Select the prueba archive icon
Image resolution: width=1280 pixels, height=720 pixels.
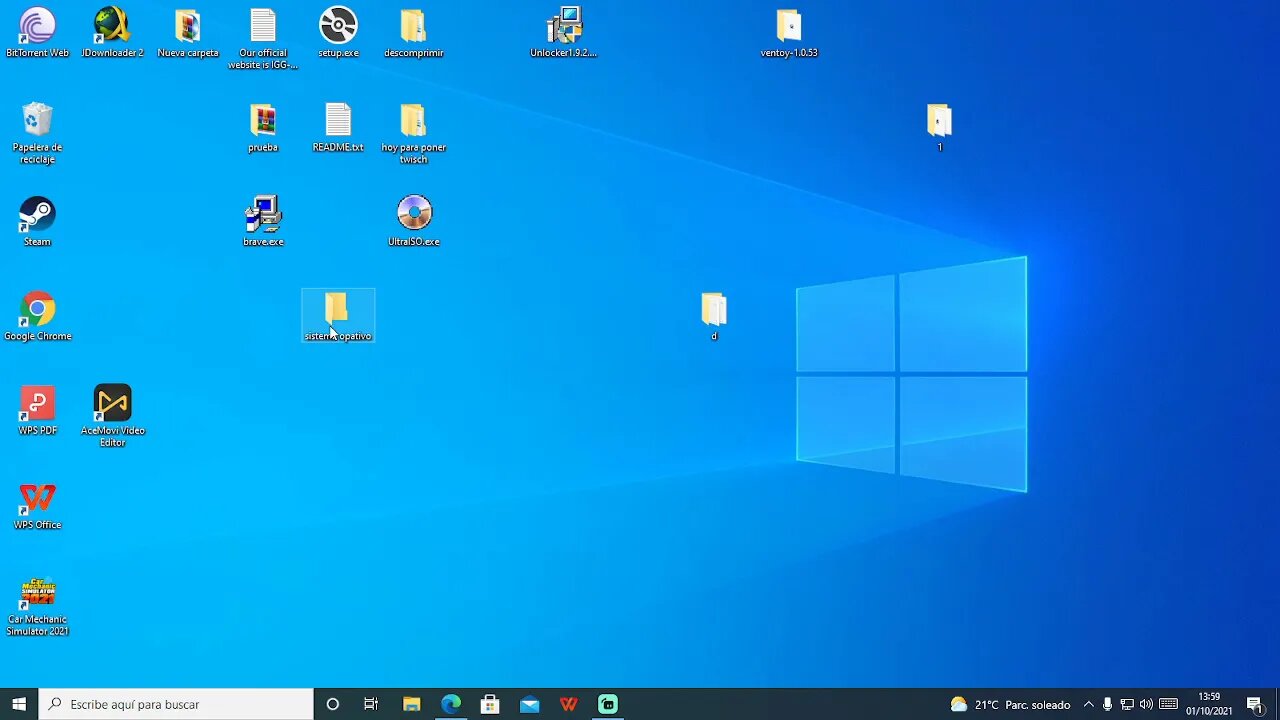[x=263, y=127]
